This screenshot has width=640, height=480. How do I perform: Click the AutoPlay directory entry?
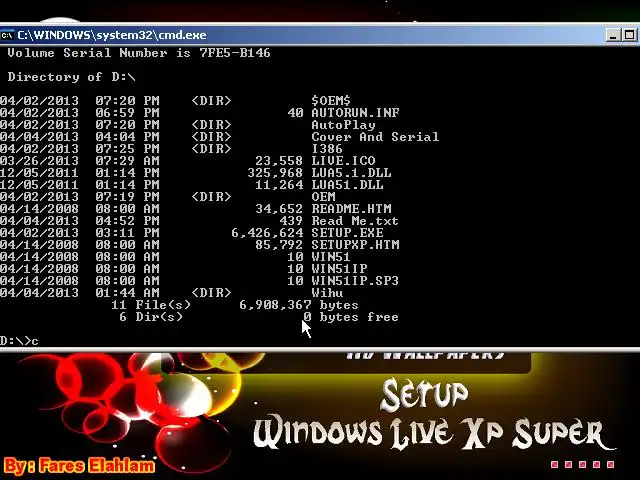pyautogui.click(x=343, y=125)
